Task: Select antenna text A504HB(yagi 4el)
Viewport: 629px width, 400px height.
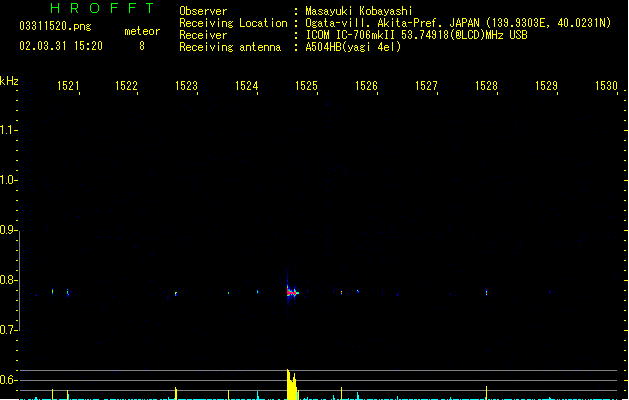Action: (353, 47)
